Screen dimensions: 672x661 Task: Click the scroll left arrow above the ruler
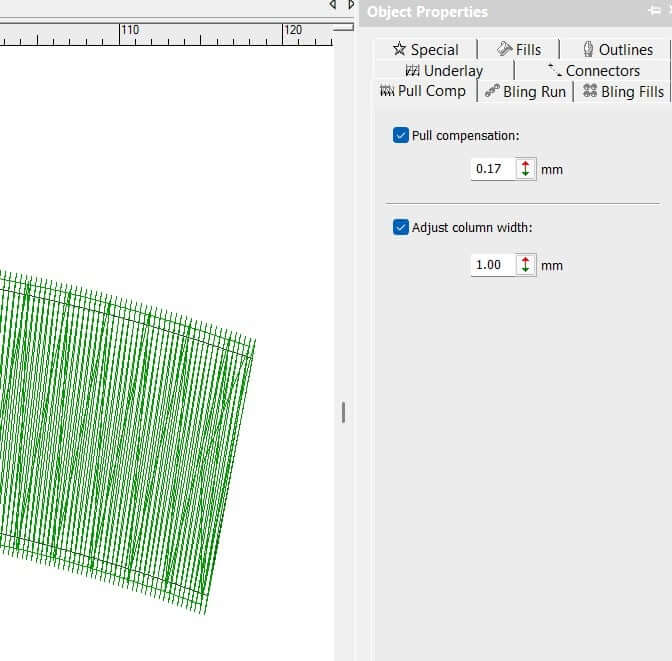click(x=334, y=5)
